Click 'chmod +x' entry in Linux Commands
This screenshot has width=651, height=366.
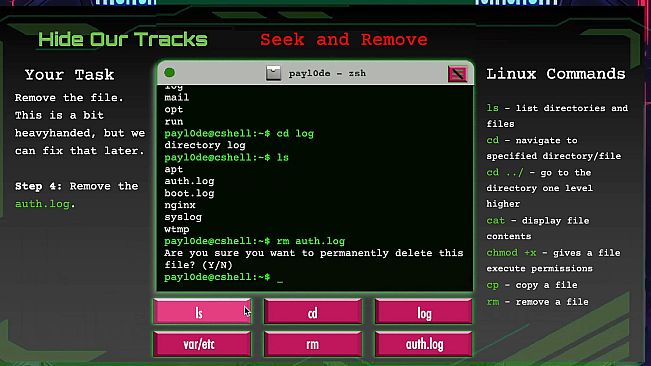tap(553, 261)
